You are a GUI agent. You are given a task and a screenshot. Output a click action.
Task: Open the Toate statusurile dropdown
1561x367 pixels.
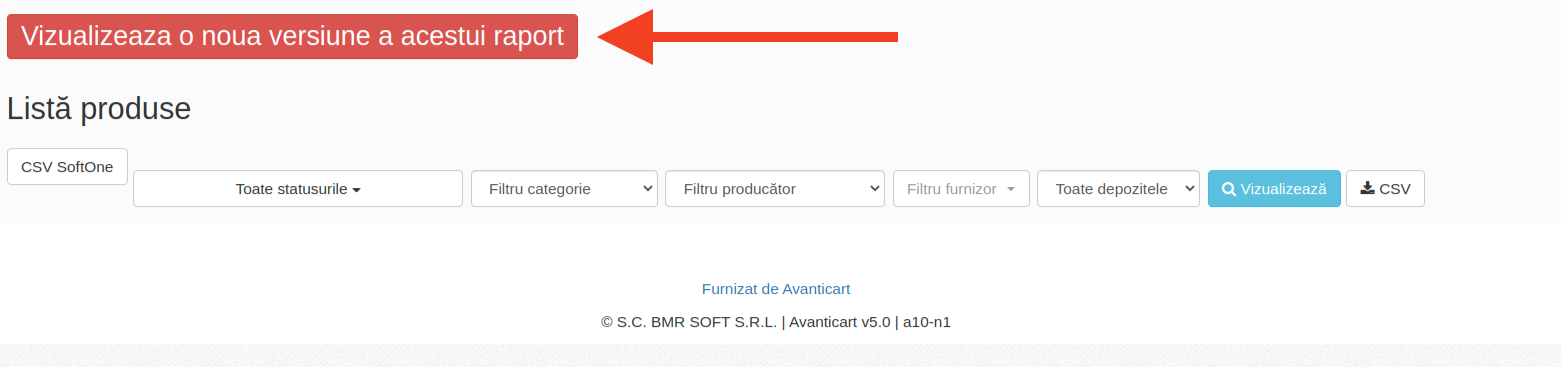tap(298, 189)
